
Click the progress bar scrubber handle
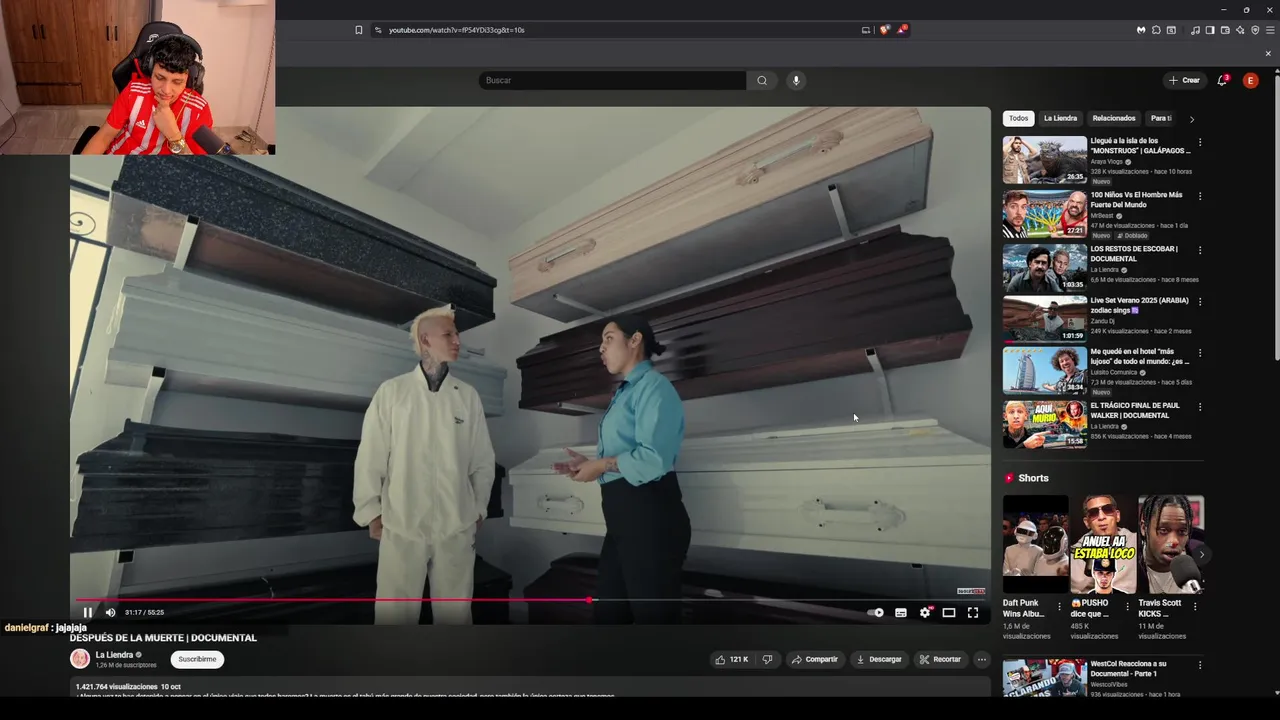tap(589, 600)
